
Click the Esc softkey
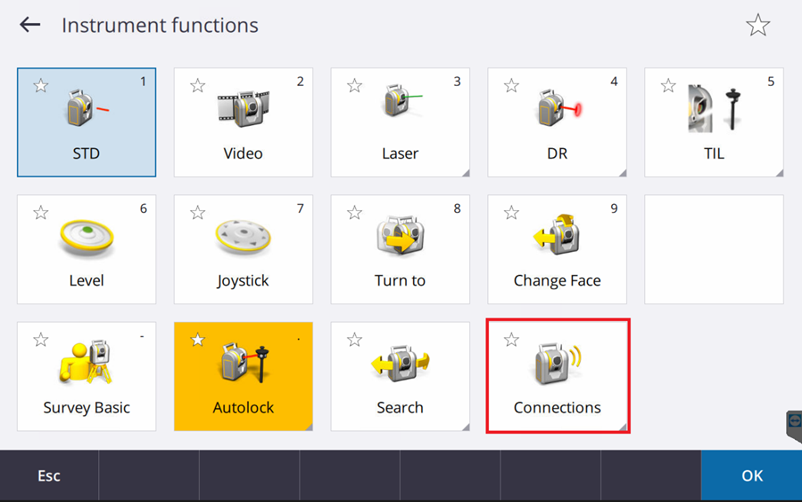click(x=49, y=475)
